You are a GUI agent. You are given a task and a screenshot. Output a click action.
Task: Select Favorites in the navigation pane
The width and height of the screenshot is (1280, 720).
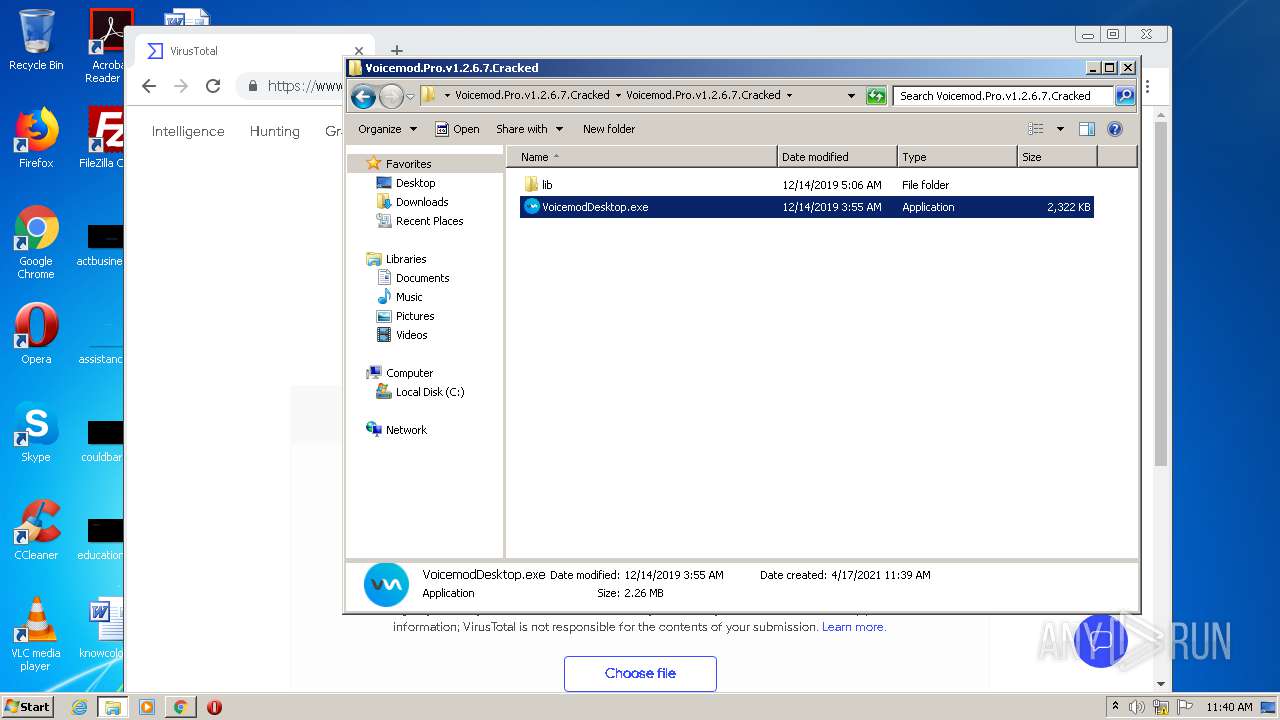tap(408, 164)
